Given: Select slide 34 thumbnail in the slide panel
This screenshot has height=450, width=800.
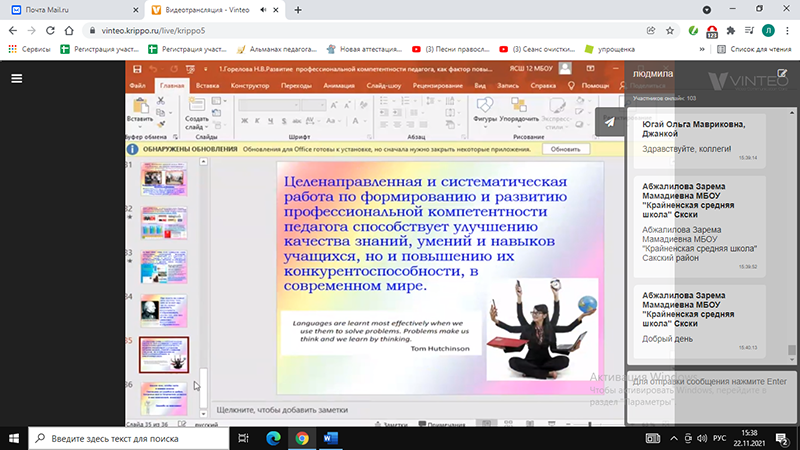Looking at the screenshot, I should coord(164,310).
